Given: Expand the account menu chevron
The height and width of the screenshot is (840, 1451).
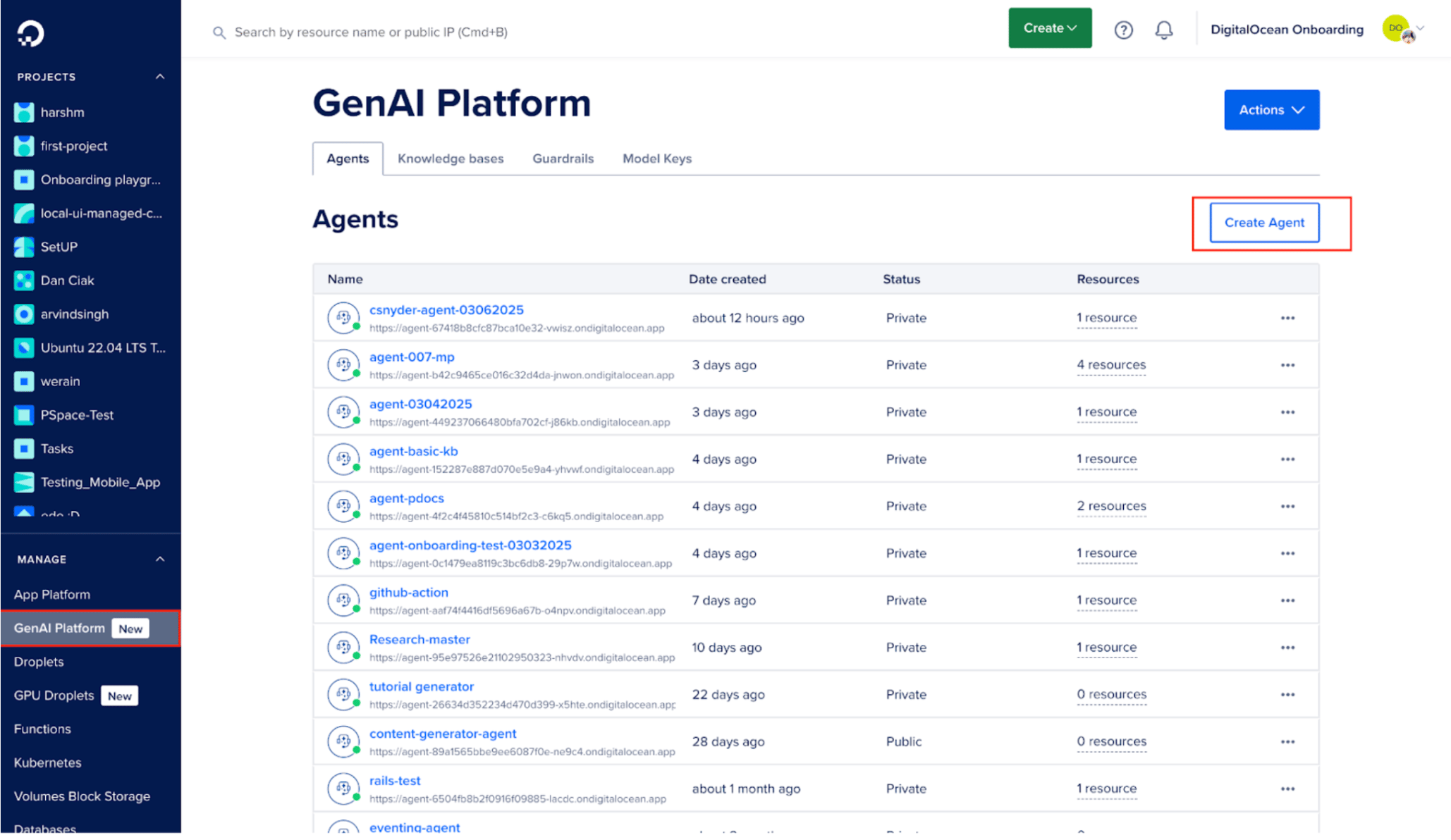Looking at the screenshot, I should [x=1421, y=28].
